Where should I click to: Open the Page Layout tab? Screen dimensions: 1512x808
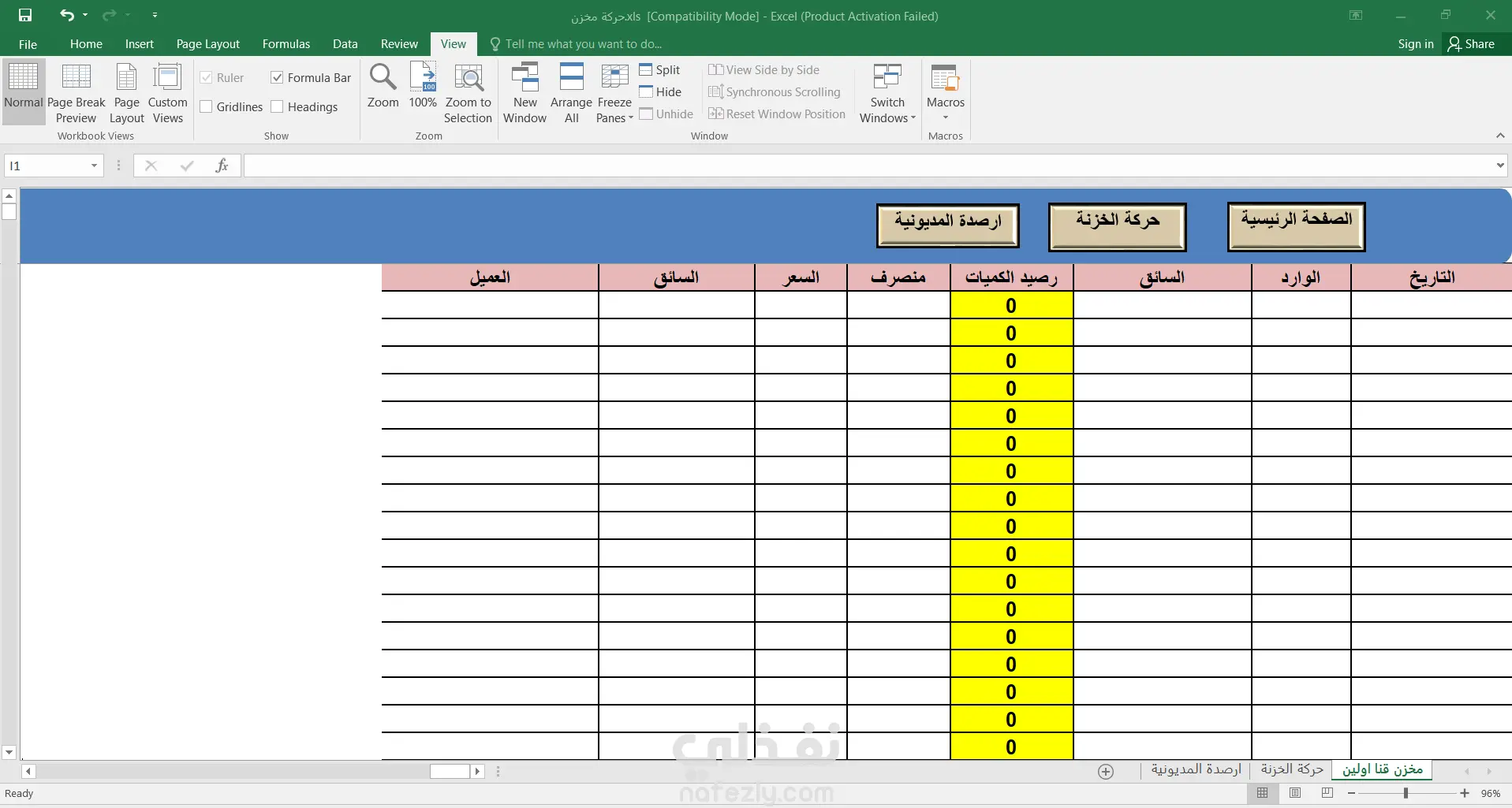pyautogui.click(x=208, y=44)
